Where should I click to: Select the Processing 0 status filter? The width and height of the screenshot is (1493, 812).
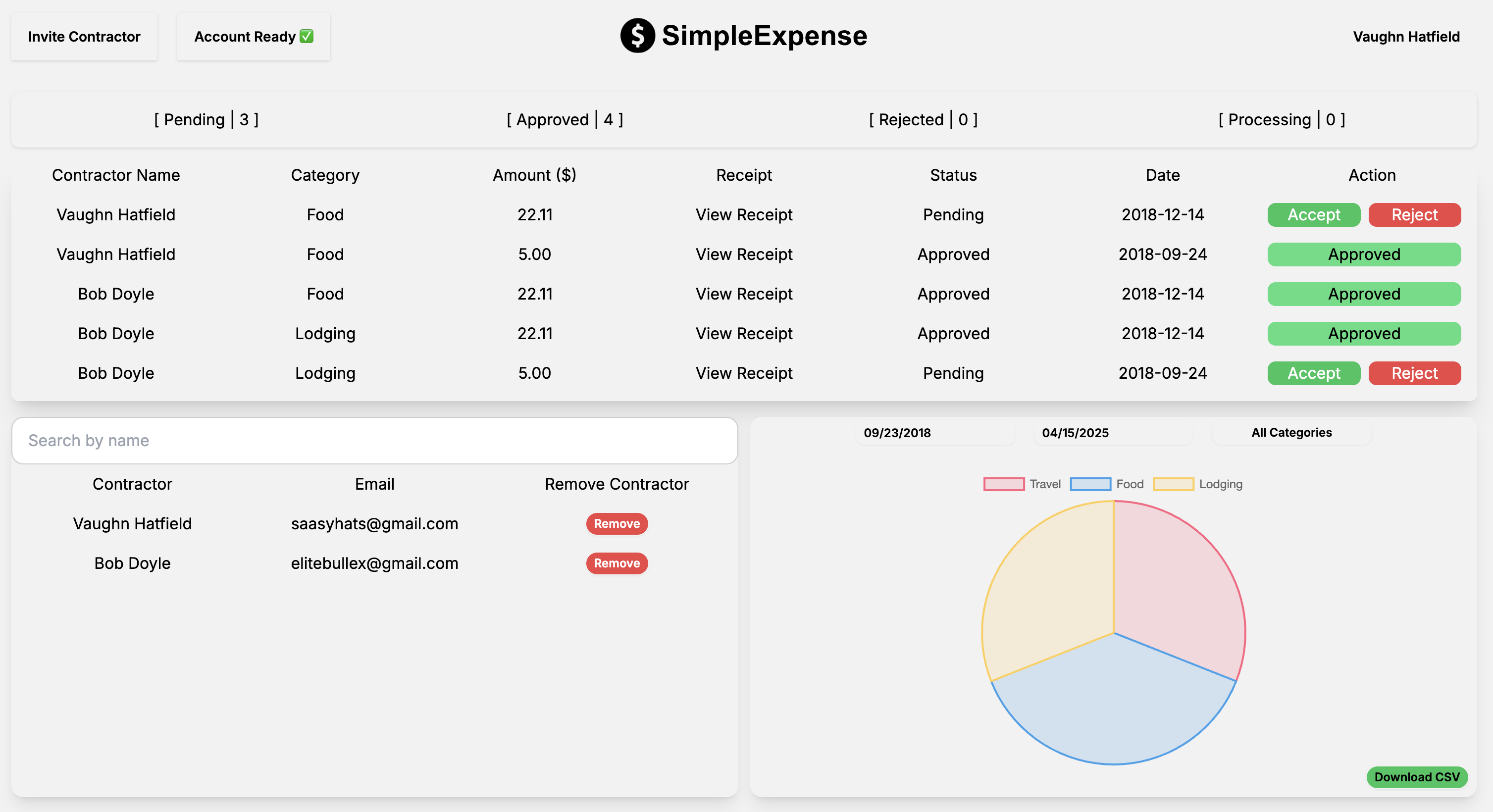(x=1282, y=119)
